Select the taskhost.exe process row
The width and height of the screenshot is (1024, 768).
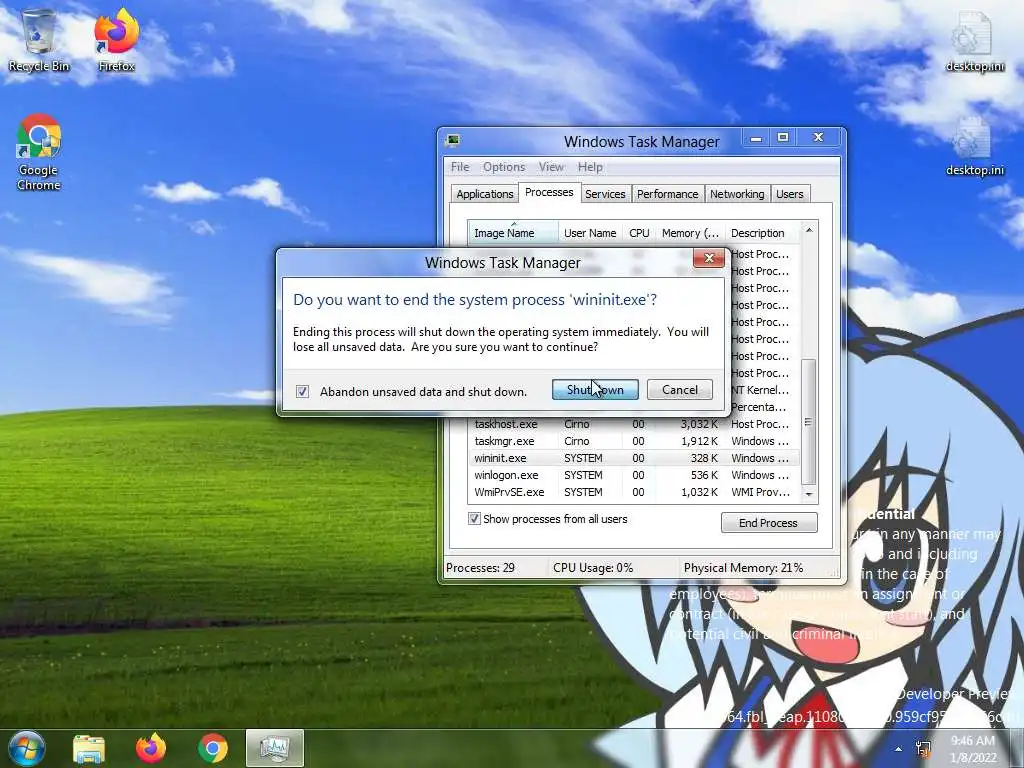pos(633,424)
